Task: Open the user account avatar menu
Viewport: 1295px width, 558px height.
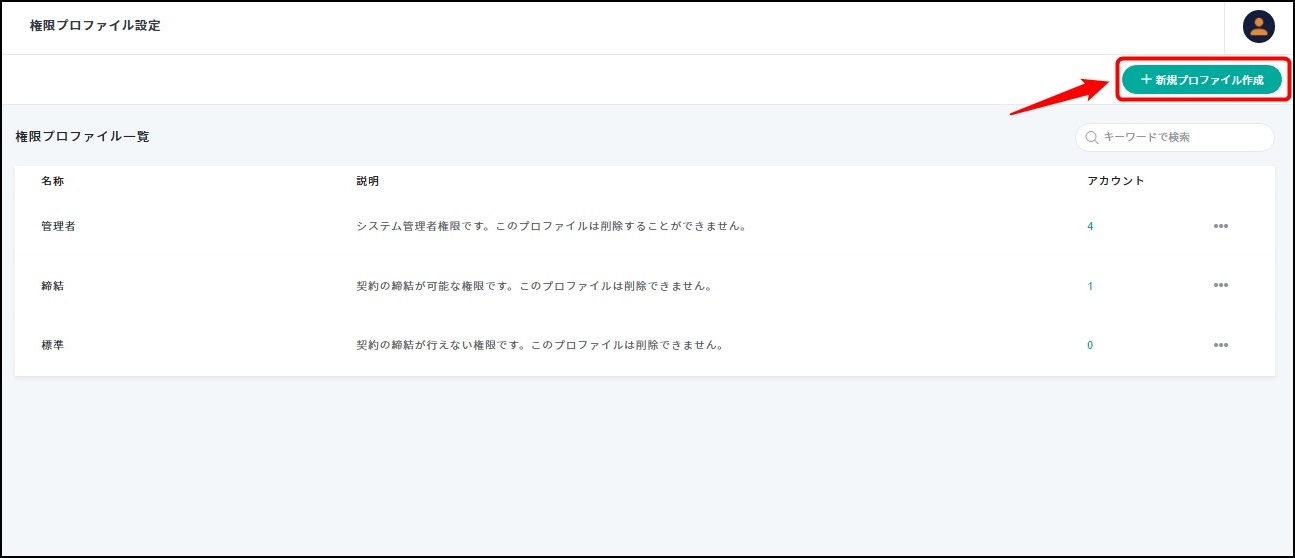Action: click(x=1258, y=27)
